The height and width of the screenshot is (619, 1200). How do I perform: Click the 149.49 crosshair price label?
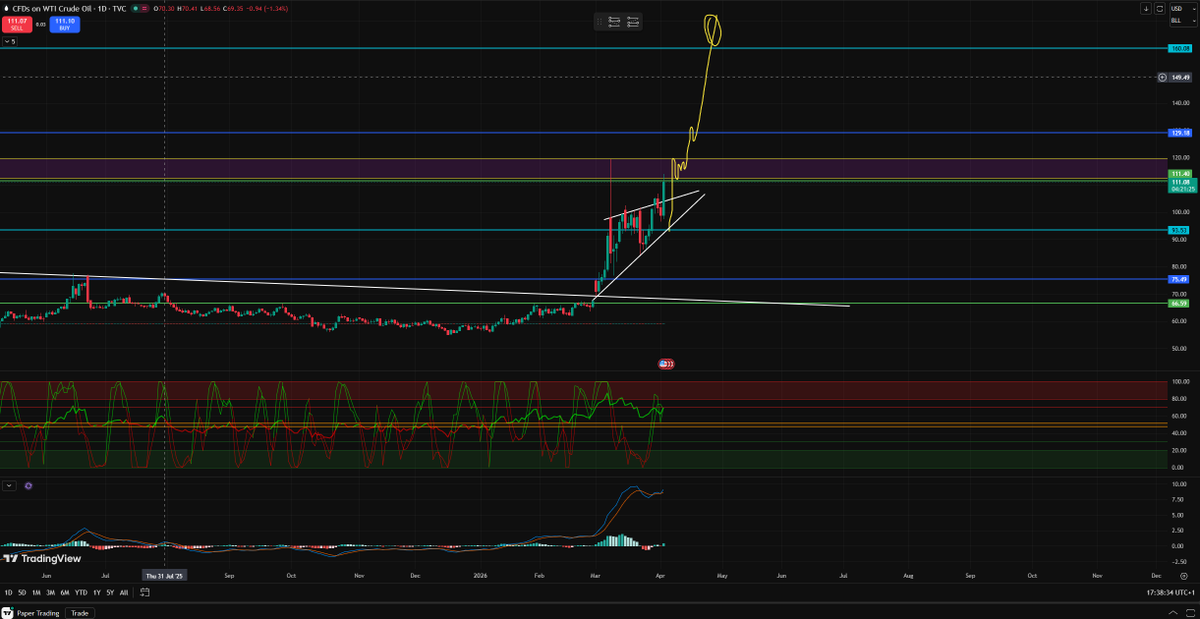click(x=1181, y=77)
